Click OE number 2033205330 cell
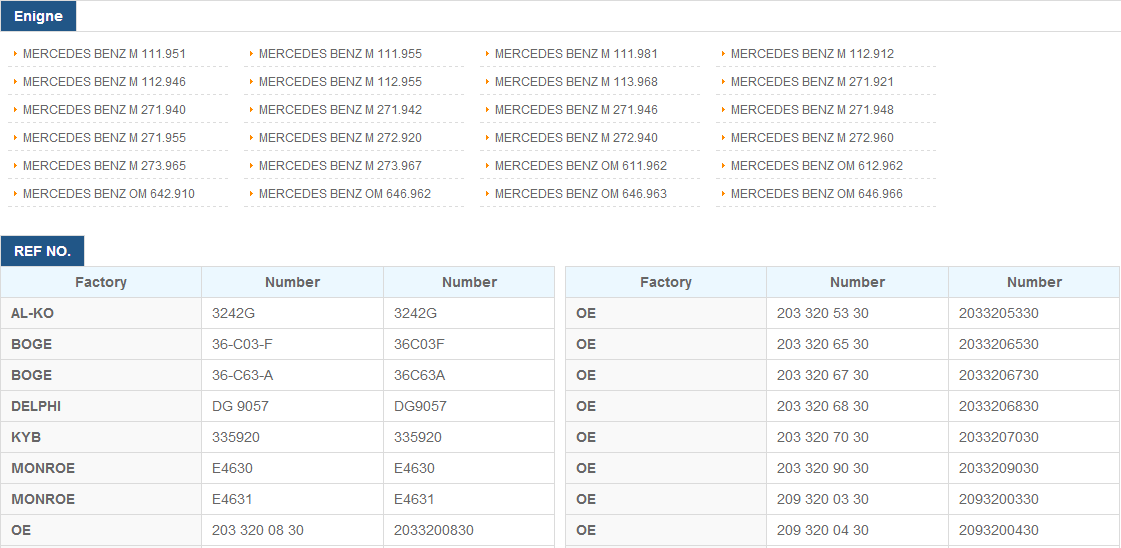This screenshot has height=548, width=1121. coord(1034,313)
